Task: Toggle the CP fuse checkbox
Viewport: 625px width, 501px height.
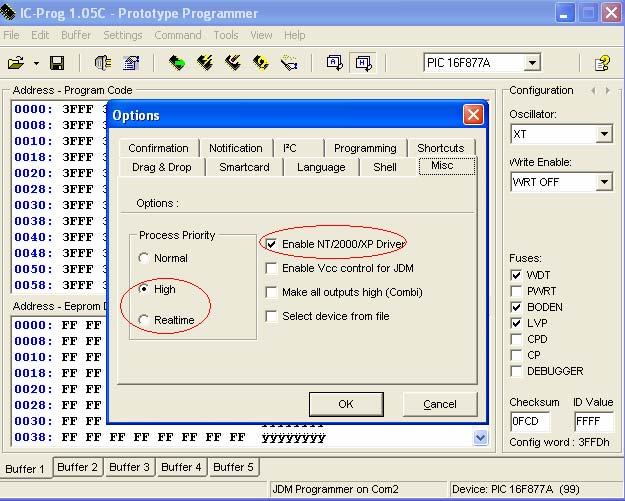Action: 516,356
